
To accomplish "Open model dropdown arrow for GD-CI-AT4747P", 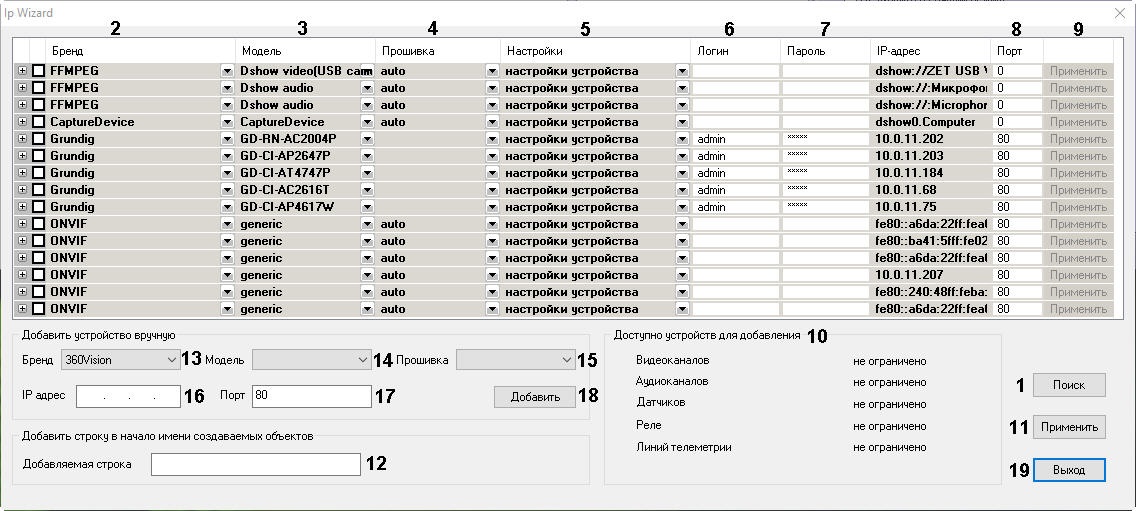I will (367, 173).
